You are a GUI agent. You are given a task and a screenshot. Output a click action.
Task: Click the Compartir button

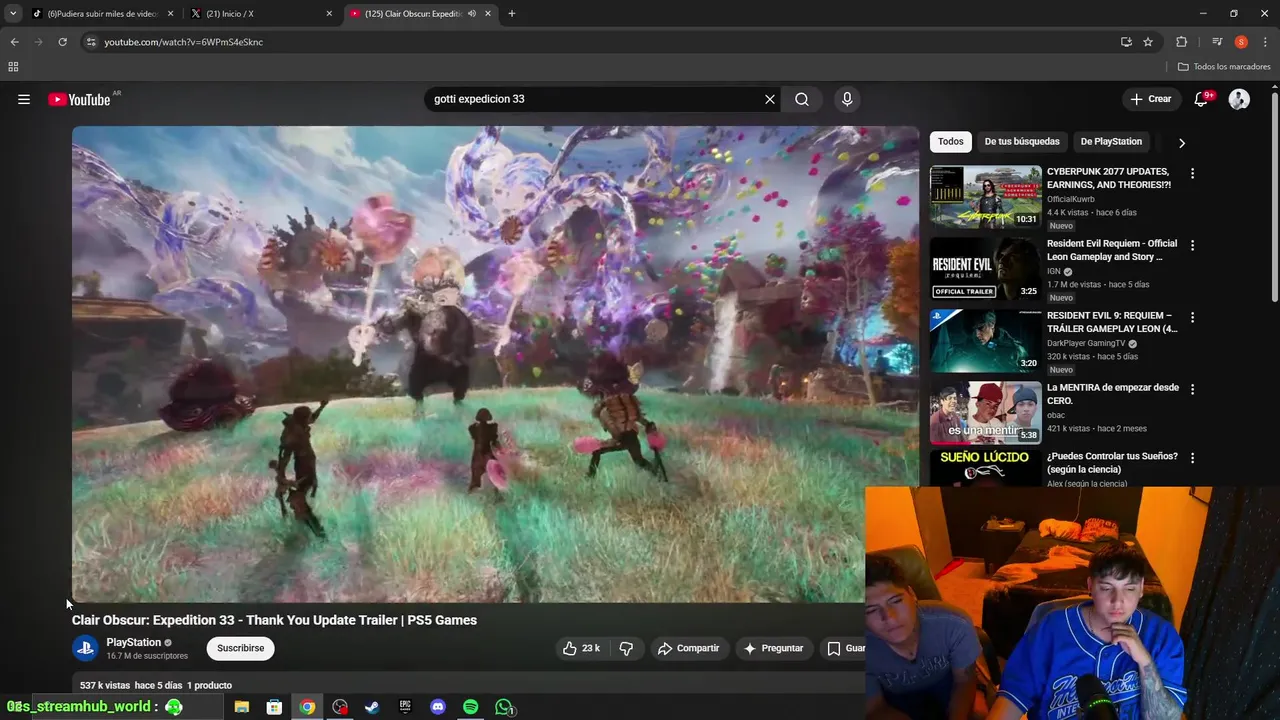click(688, 648)
